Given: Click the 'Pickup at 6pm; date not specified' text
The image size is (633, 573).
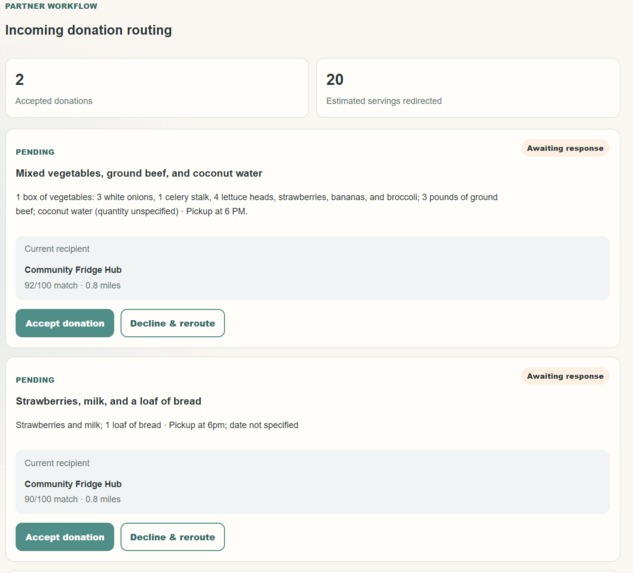Looking at the screenshot, I should 233,425.
